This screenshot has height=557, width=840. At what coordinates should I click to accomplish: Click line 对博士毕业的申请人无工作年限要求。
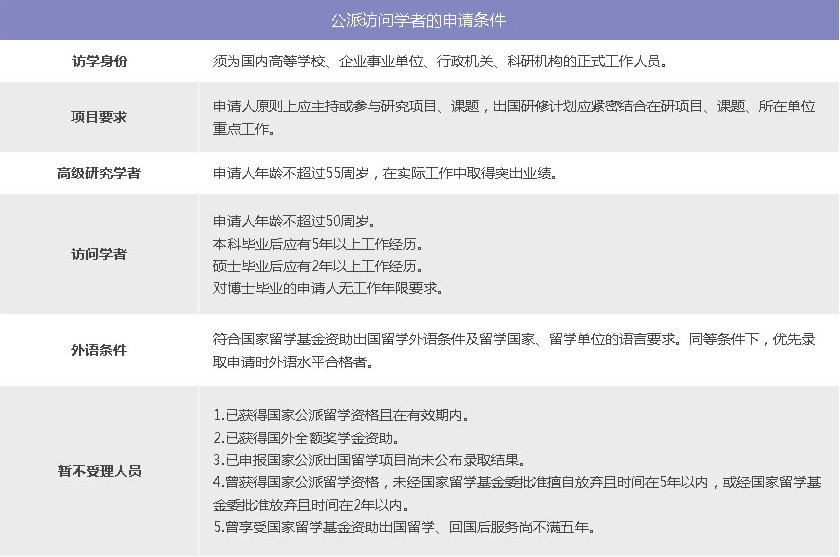click(328, 288)
